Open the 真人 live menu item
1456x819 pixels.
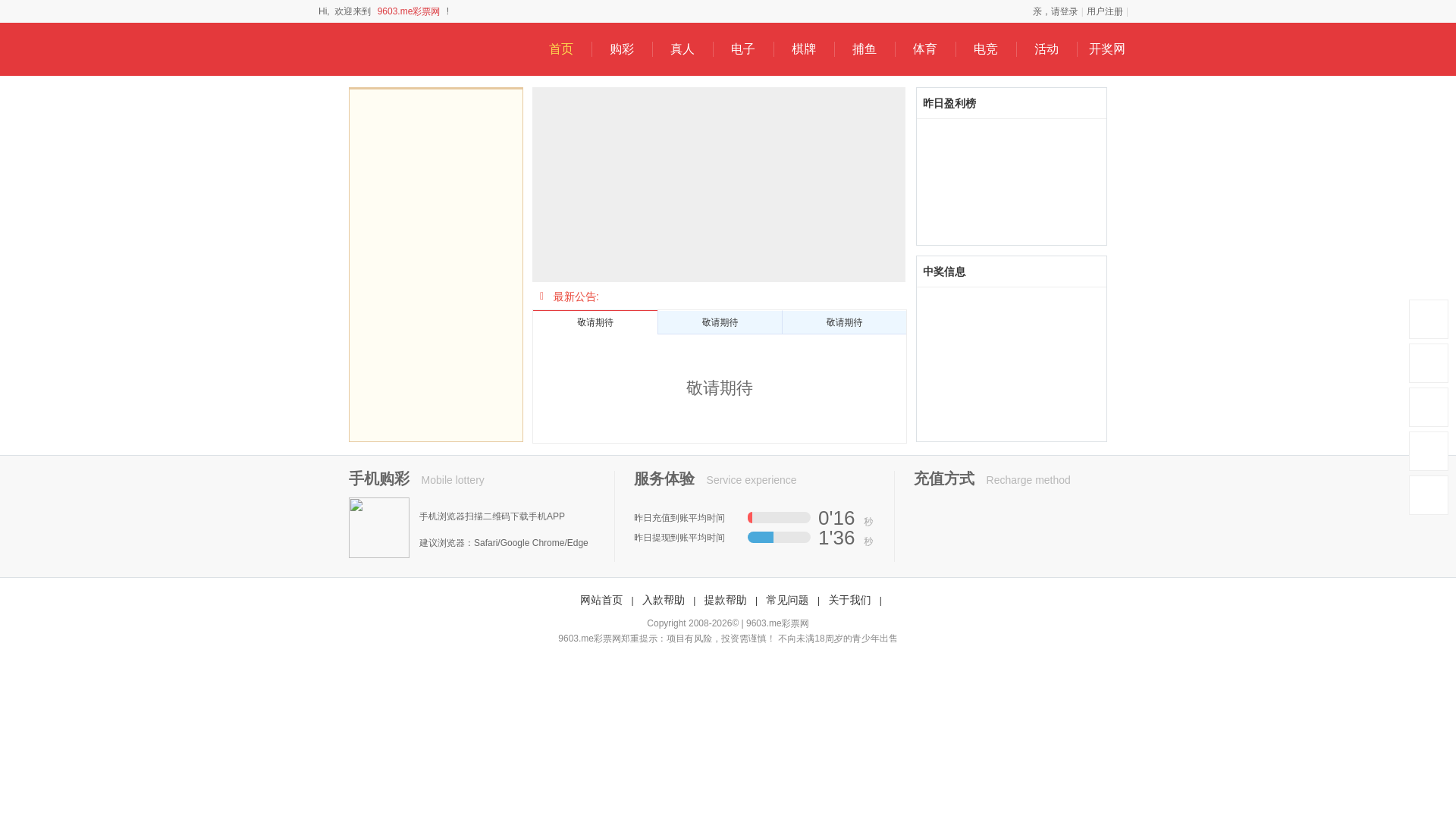pos(682,49)
